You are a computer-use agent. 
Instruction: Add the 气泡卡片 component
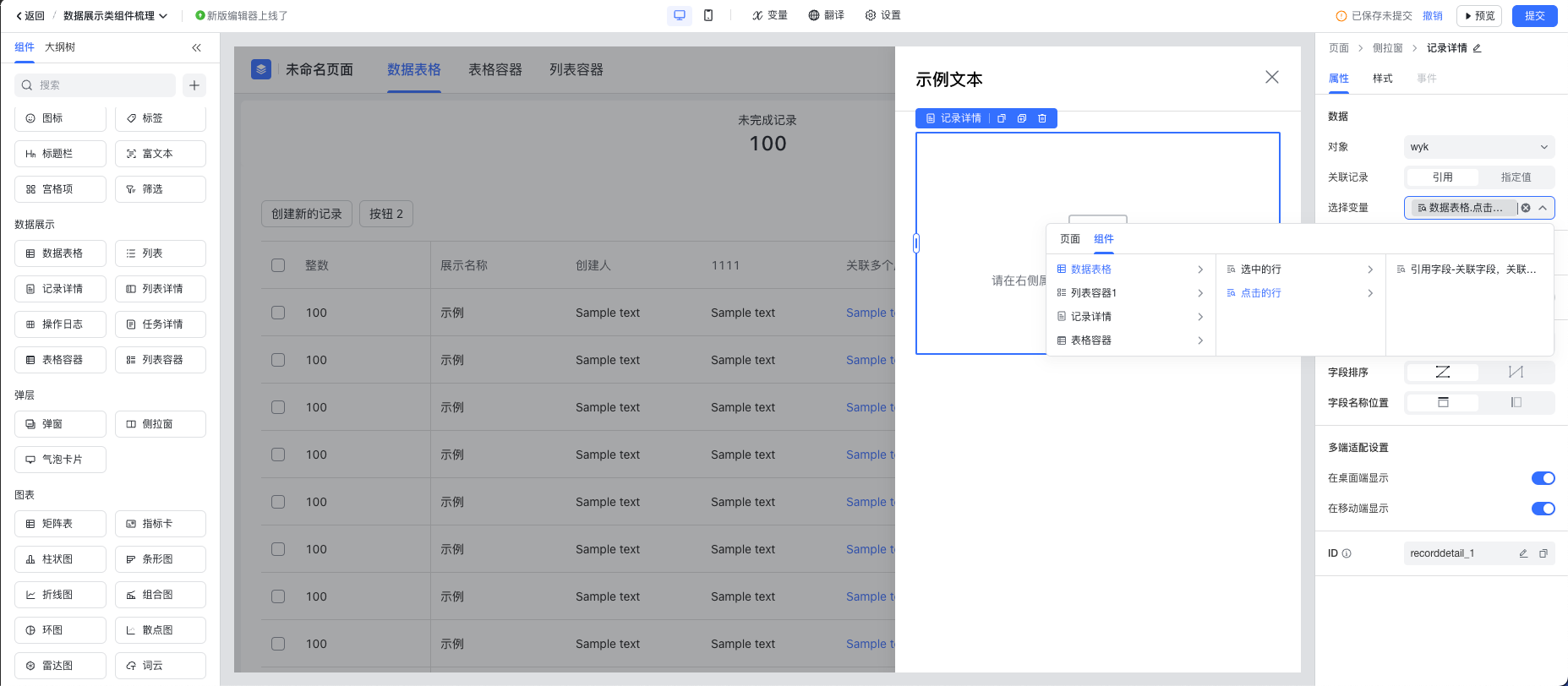60,460
